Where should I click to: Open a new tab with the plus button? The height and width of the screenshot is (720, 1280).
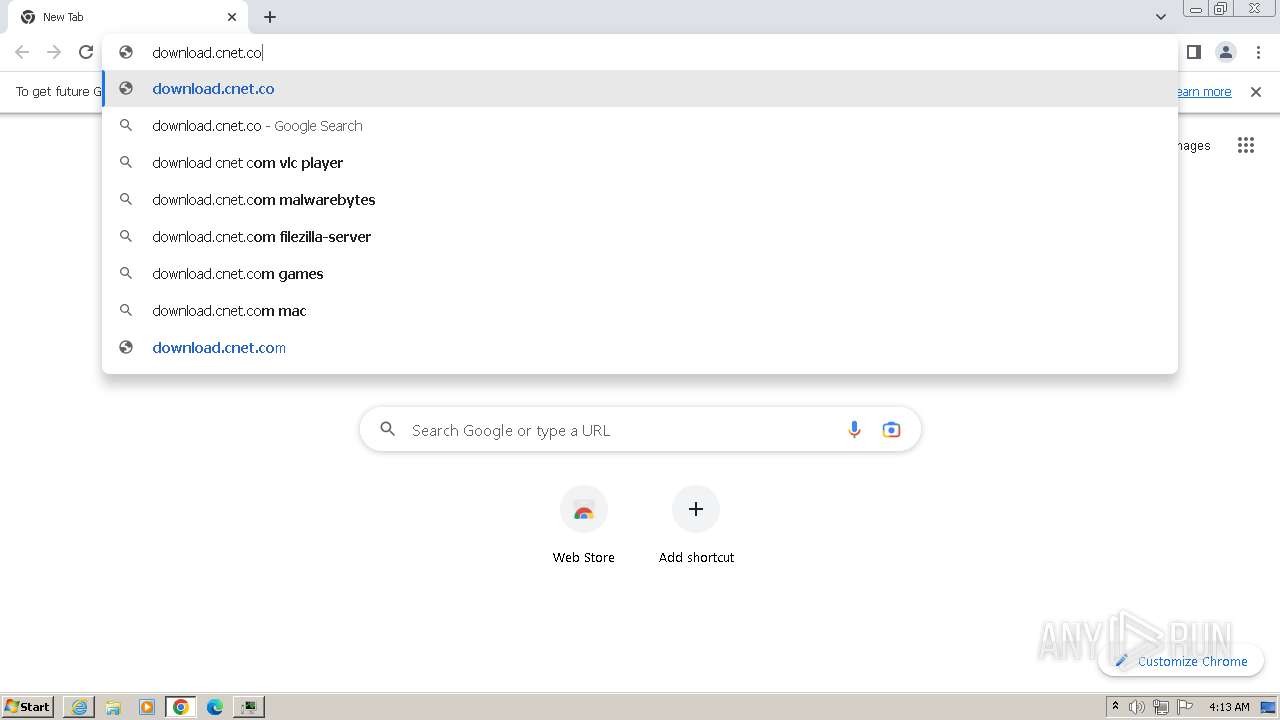click(270, 17)
